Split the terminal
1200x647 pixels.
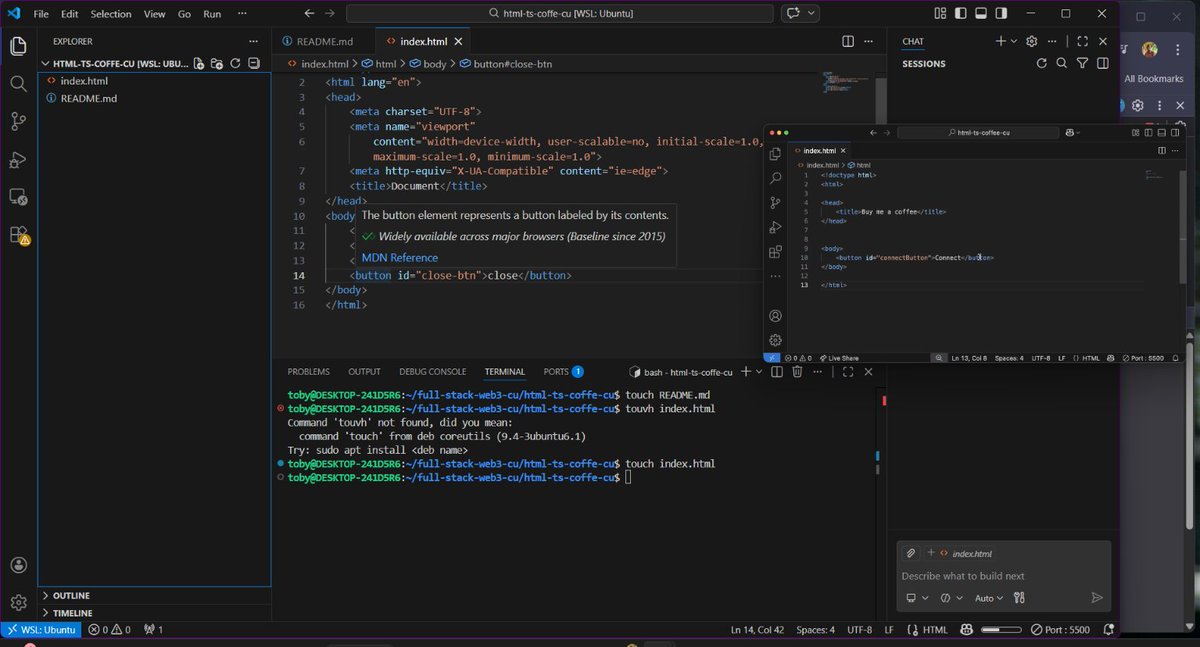click(x=776, y=371)
